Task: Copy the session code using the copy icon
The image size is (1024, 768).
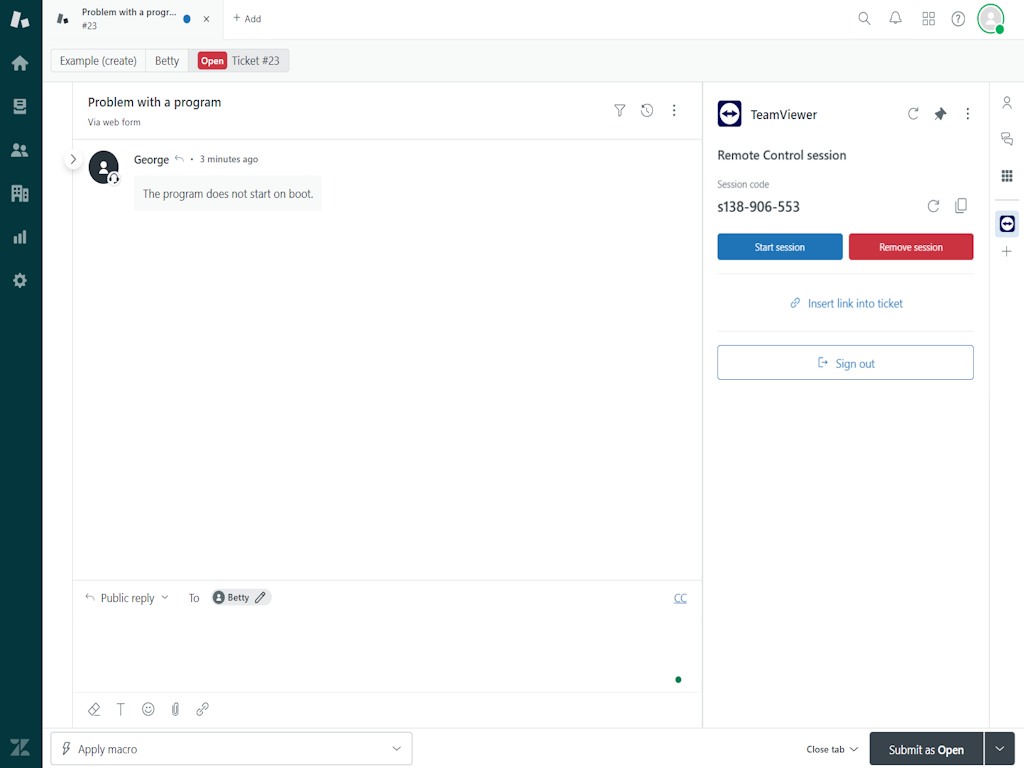Action: [x=961, y=206]
